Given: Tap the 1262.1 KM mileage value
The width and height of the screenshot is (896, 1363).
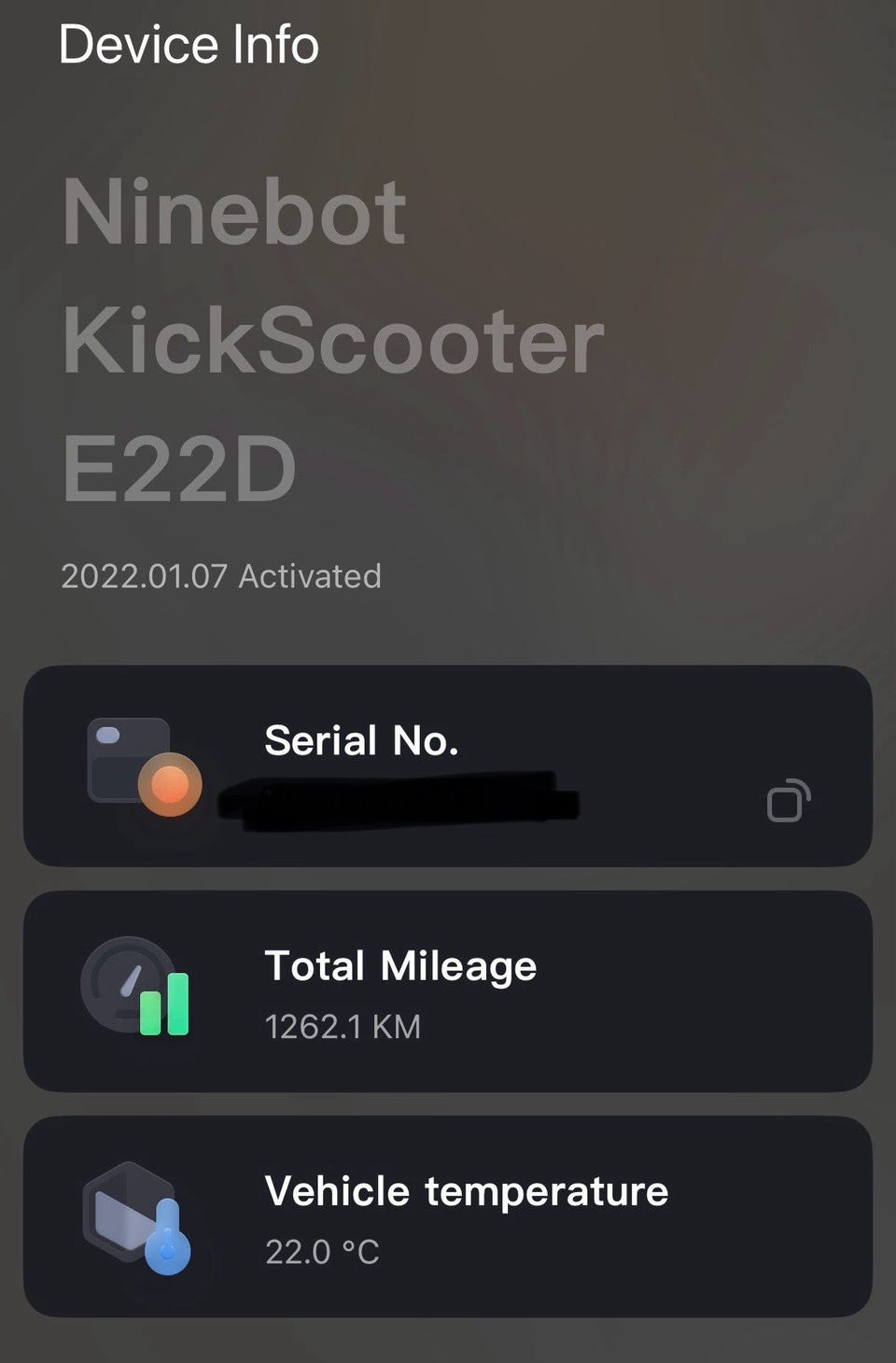Looking at the screenshot, I should [x=343, y=1027].
